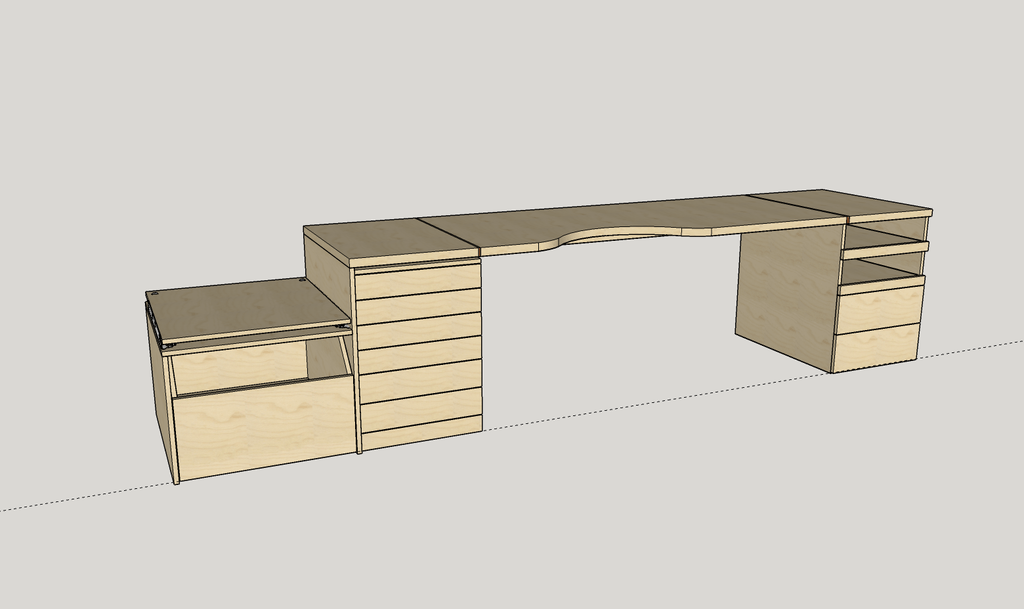The image size is (1024, 609).
Task: Select the third drawer of six-drawer unit
Action: pos(419,330)
